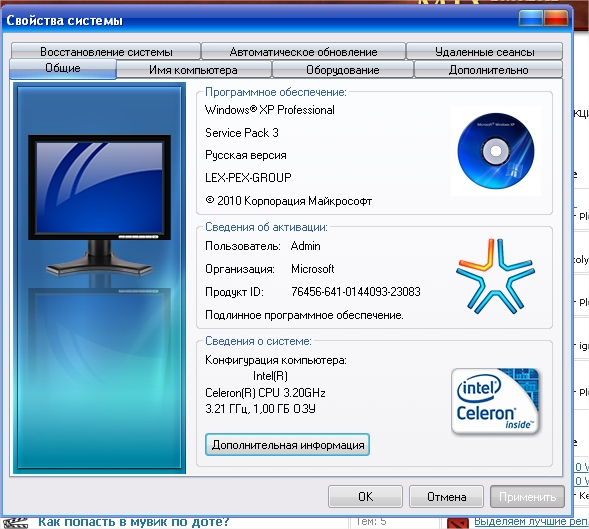Viewport: 589px width, 529px height.
Task: Click the user name Admin
Action: click(305, 246)
